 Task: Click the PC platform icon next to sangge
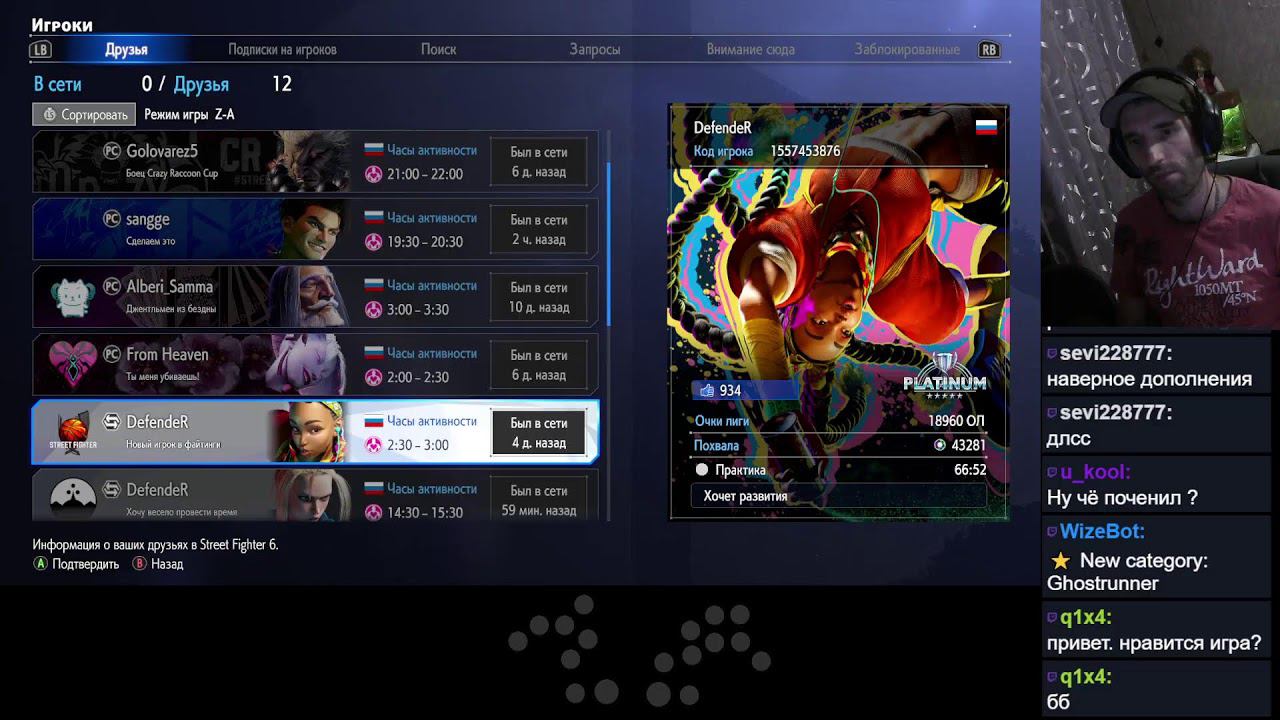coord(112,219)
